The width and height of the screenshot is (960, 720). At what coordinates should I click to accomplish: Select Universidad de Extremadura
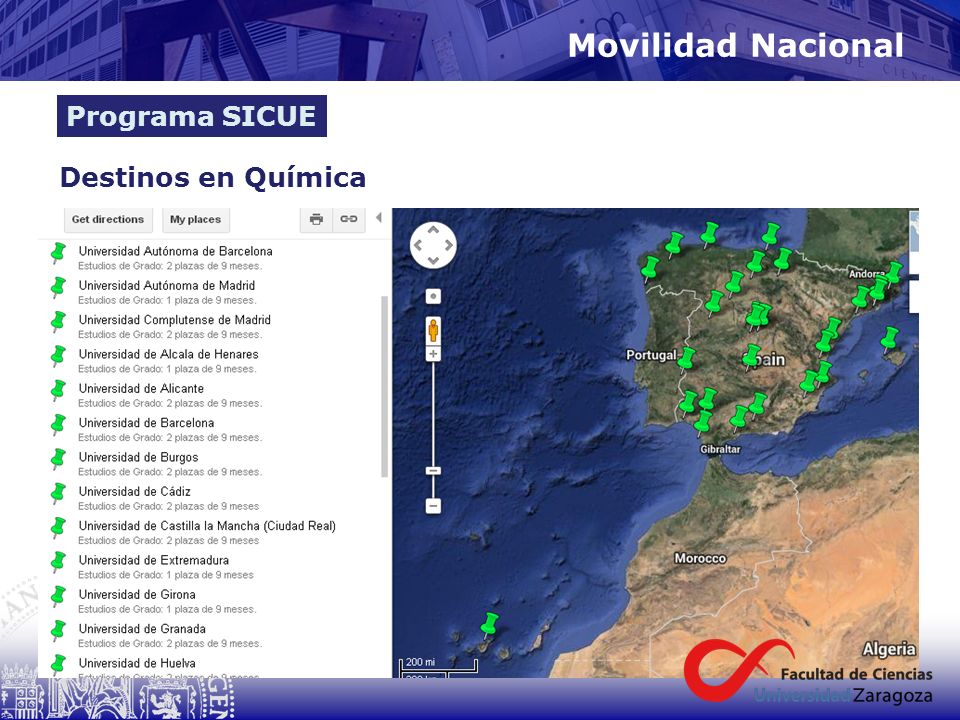154,560
